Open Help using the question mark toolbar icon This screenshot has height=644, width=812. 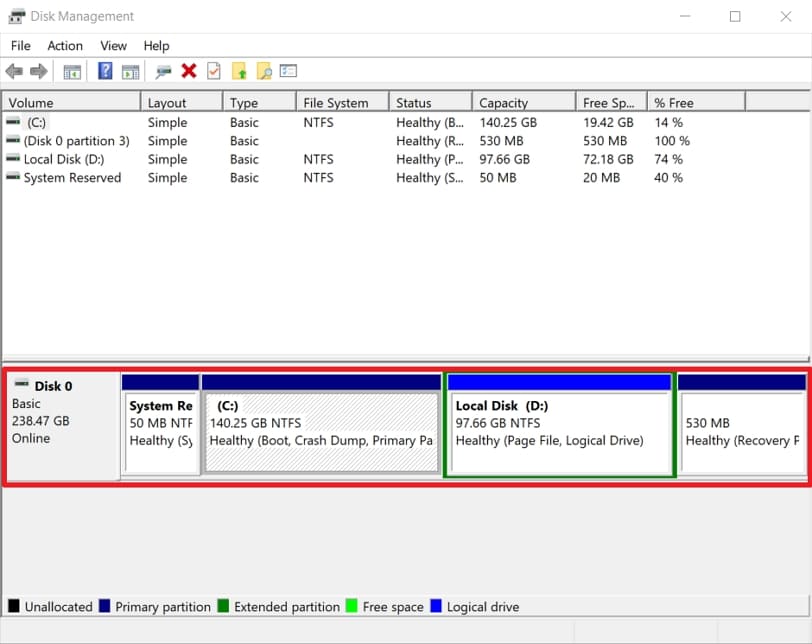pyautogui.click(x=105, y=70)
